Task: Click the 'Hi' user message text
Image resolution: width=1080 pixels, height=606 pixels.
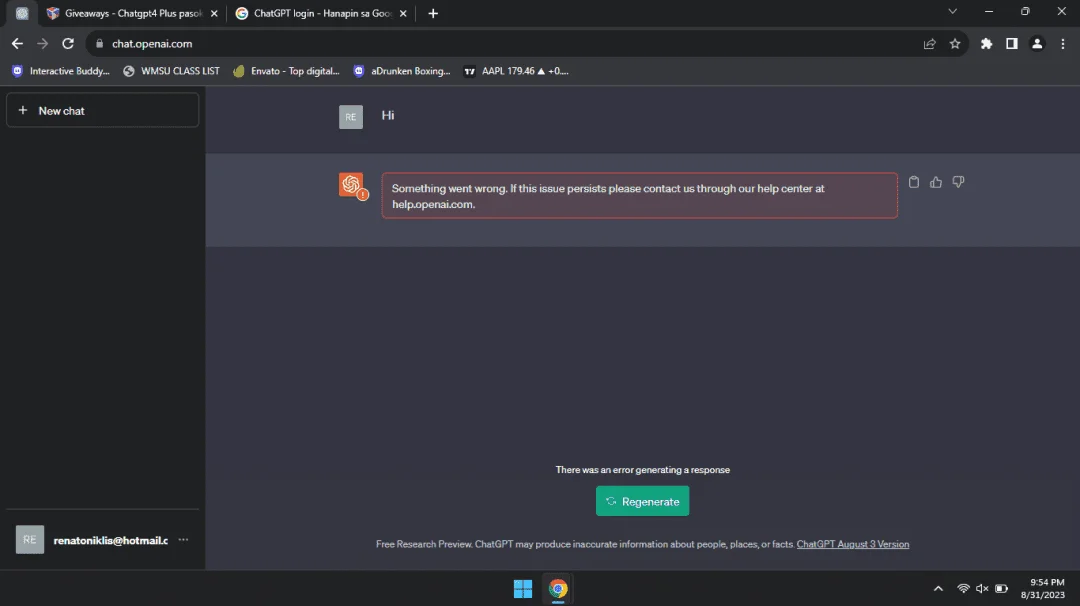Action: (x=388, y=115)
